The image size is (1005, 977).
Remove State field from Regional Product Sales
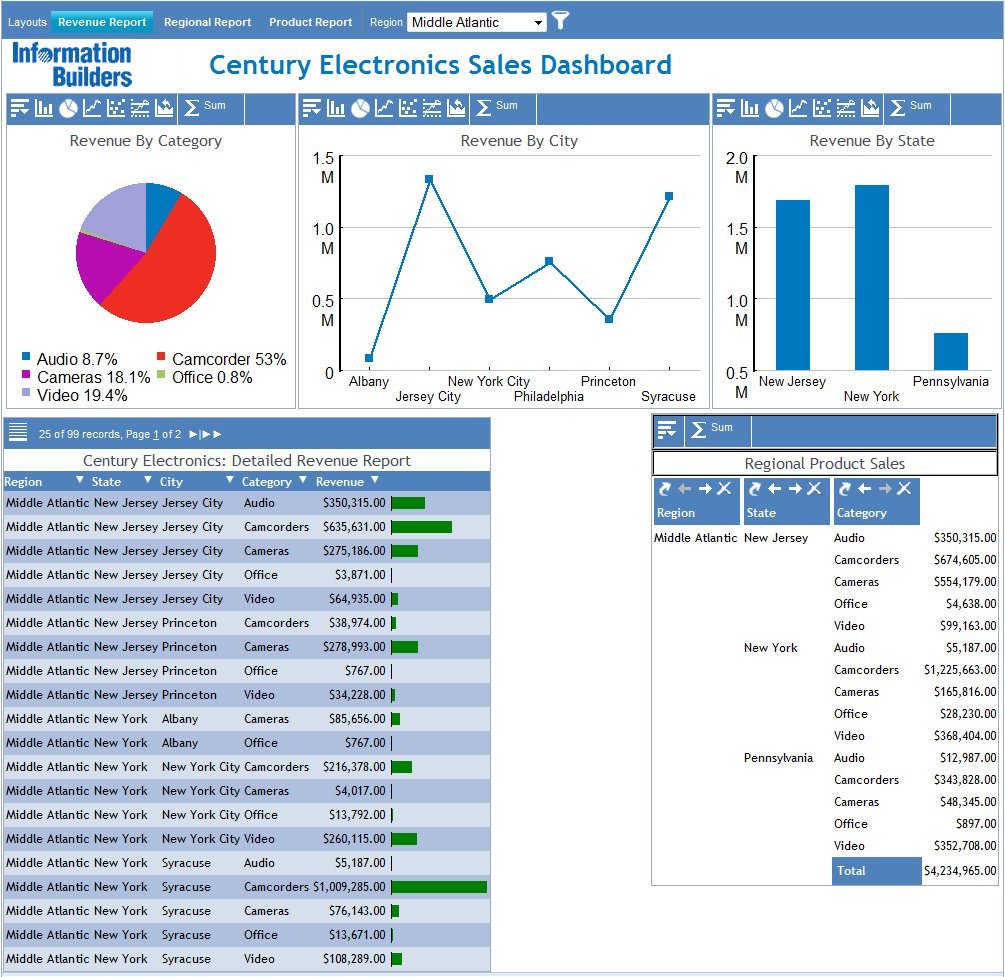(x=814, y=488)
